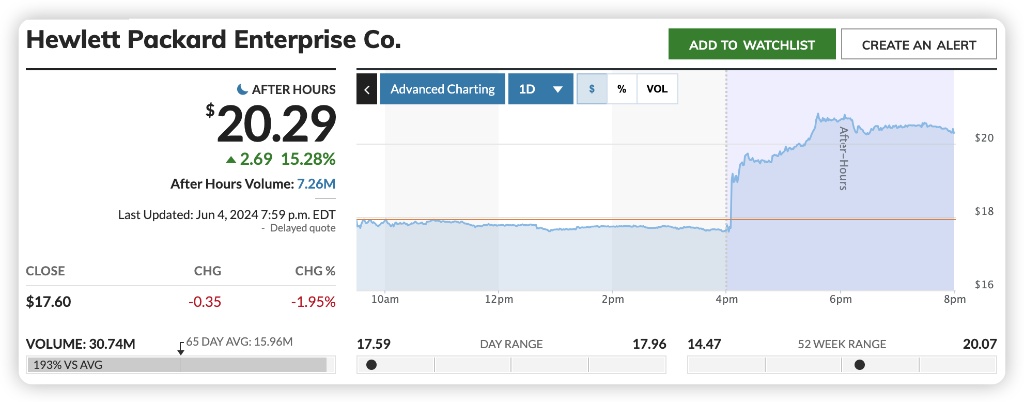The width and height of the screenshot is (1024, 402).
Task: Click the after hours volume 7.26M link
Action: [x=316, y=184]
